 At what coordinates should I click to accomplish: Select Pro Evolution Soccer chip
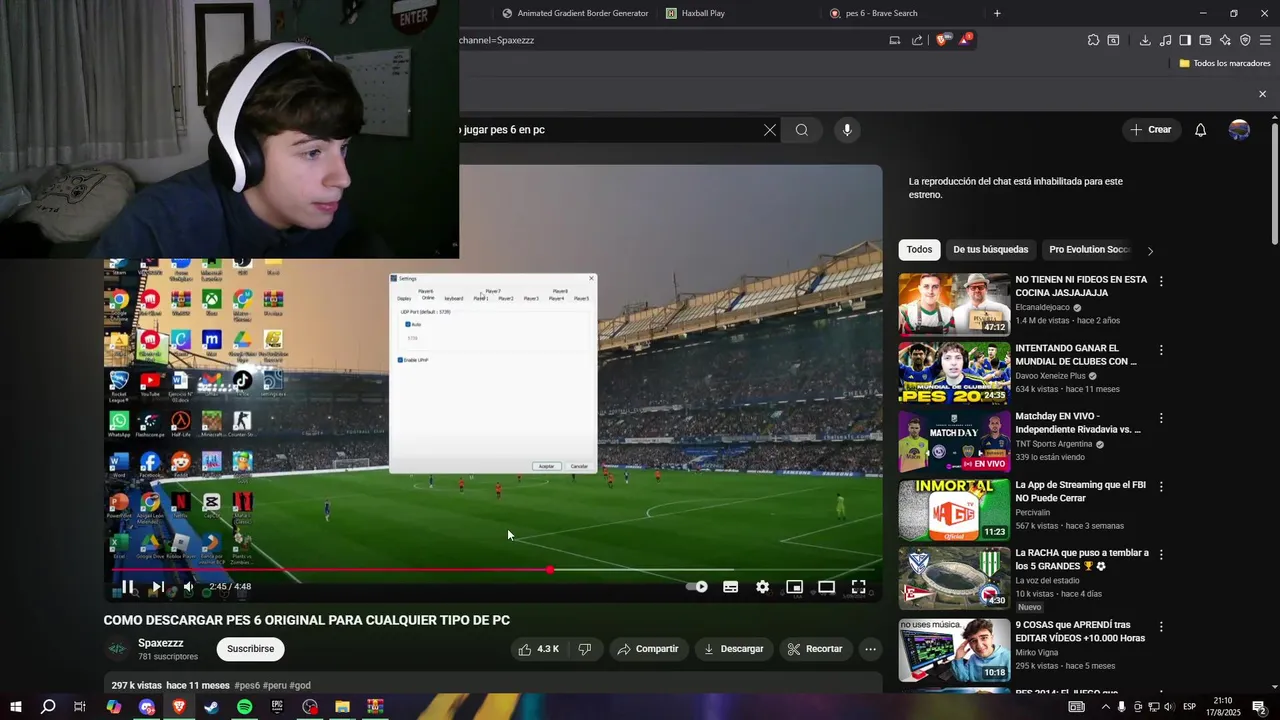pyautogui.click(x=1089, y=250)
